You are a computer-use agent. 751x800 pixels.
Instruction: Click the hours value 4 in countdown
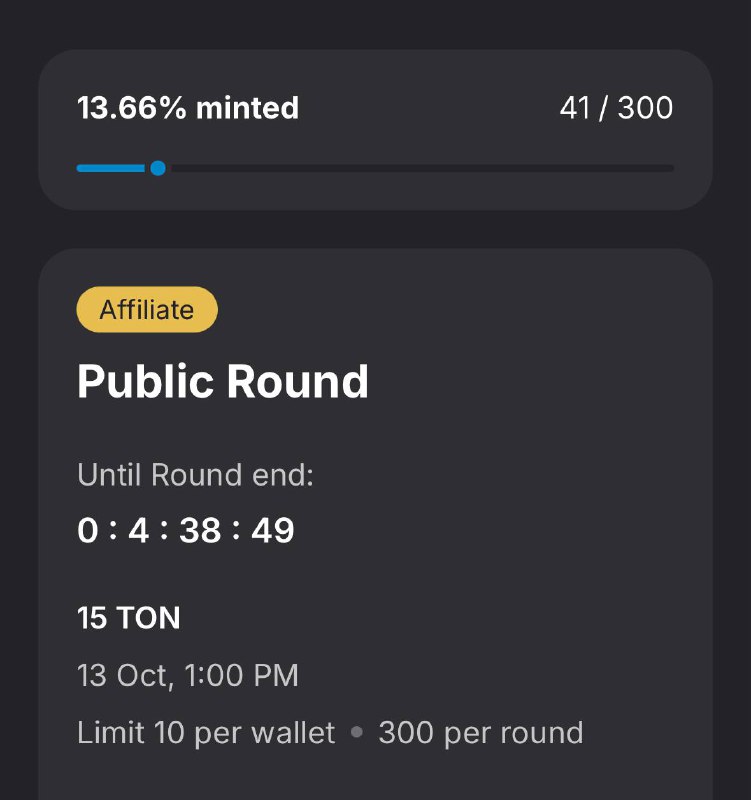pos(138,531)
